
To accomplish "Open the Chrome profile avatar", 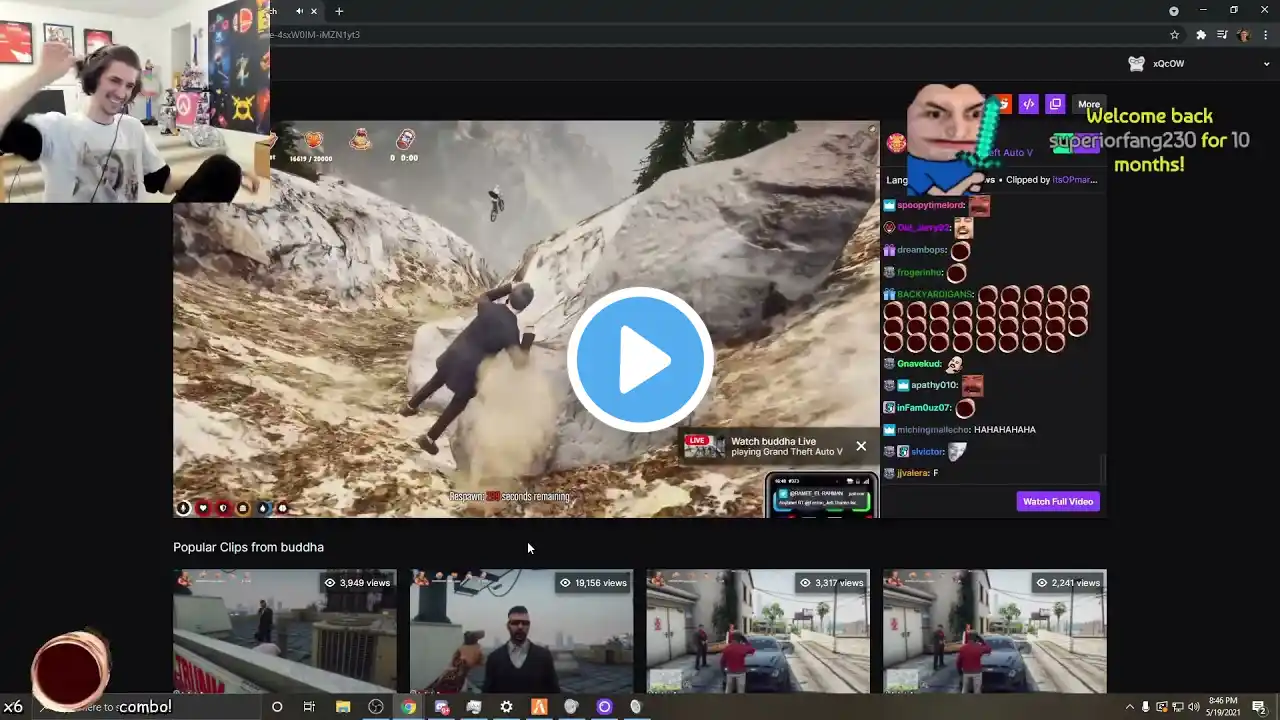I will pyautogui.click(x=1244, y=35).
